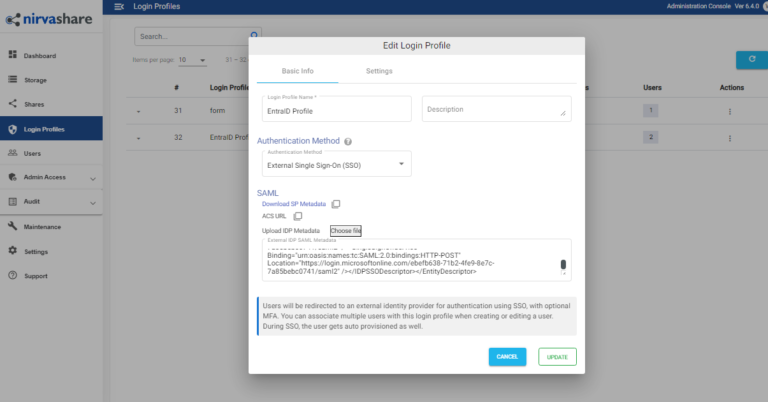Open Dashboard from the sidebar
768x402 pixels.
click(40, 55)
